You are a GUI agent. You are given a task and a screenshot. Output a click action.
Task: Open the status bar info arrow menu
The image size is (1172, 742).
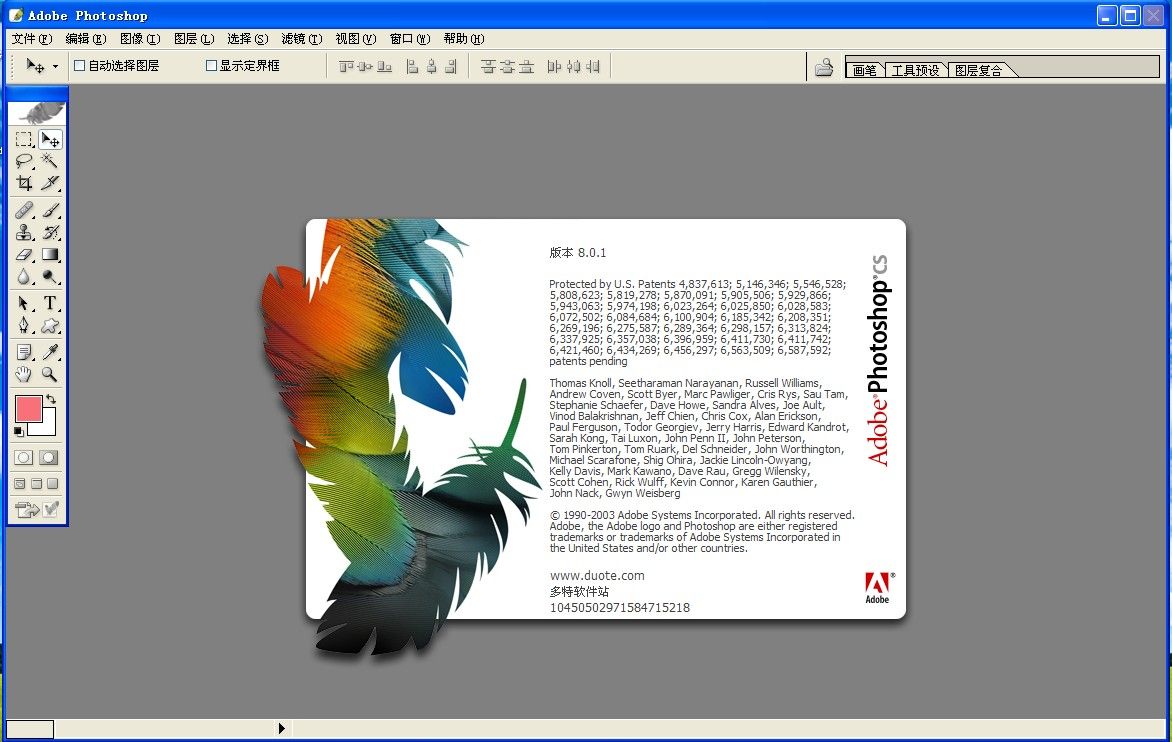tap(282, 728)
